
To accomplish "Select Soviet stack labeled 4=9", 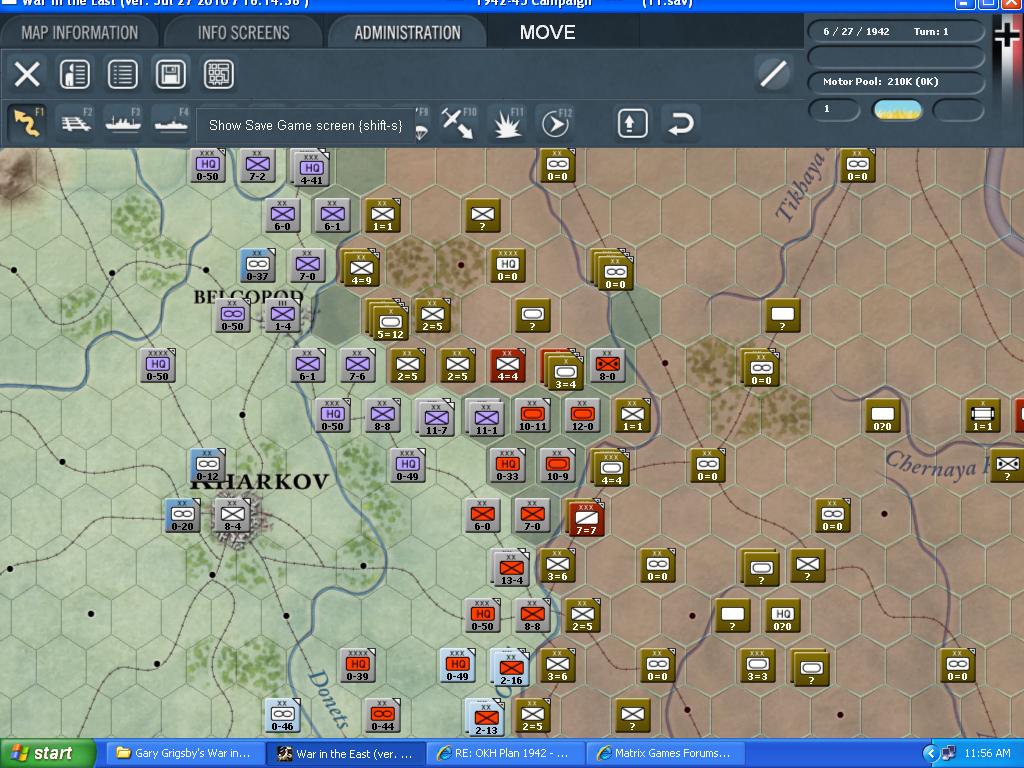I will point(360,268).
